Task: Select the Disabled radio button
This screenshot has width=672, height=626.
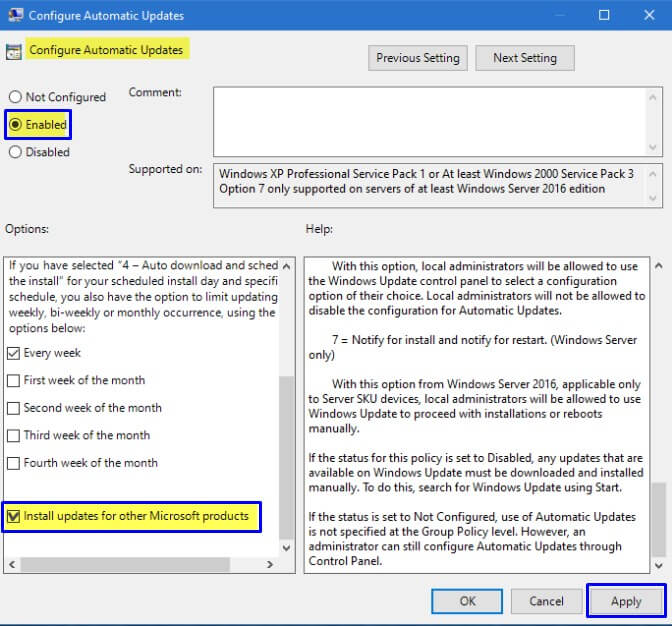Action: coord(15,152)
